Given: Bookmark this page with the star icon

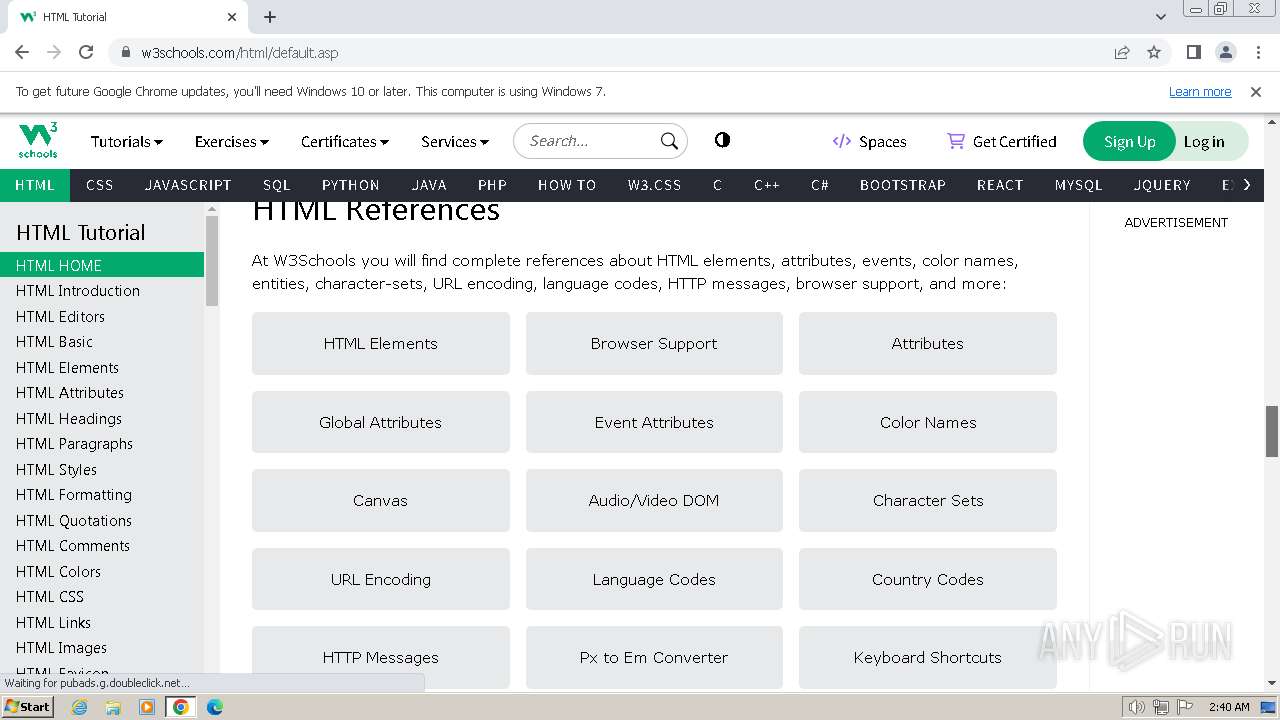Looking at the screenshot, I should (1154, 52).
